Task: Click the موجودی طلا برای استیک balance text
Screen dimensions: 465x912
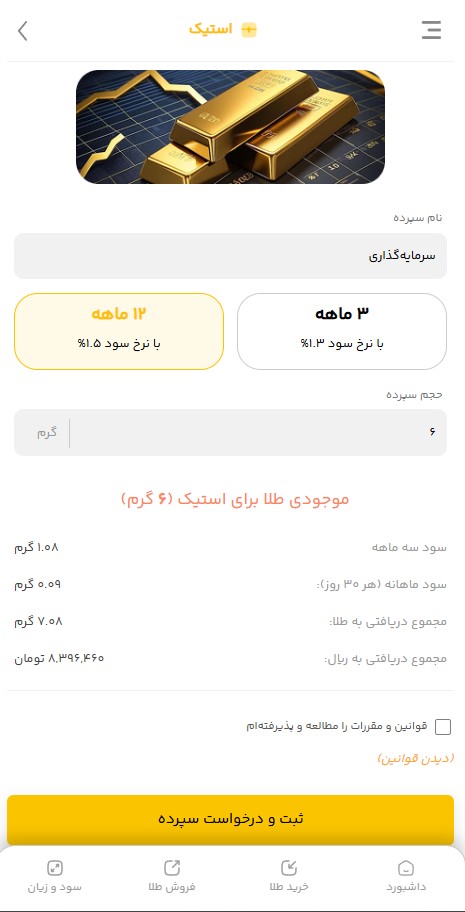Action: 235,499
